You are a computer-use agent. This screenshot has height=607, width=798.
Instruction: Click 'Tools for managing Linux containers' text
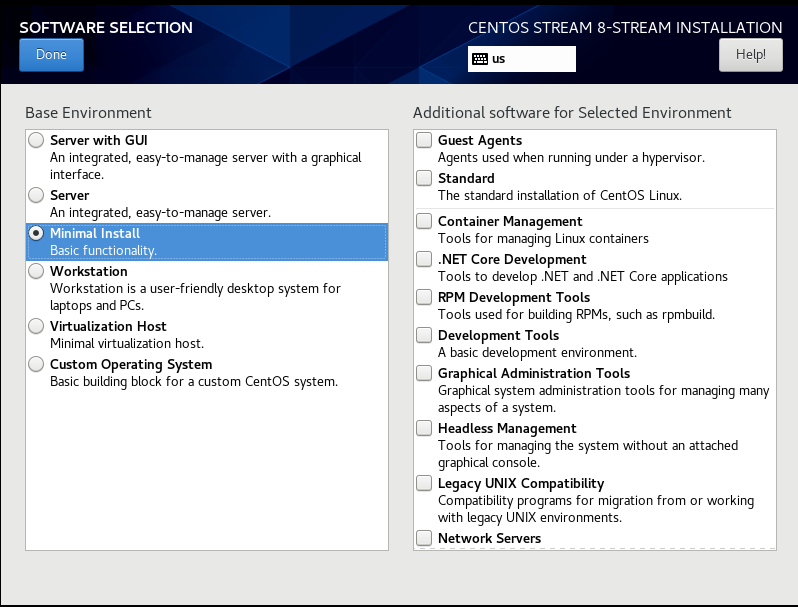click(544, 239)
